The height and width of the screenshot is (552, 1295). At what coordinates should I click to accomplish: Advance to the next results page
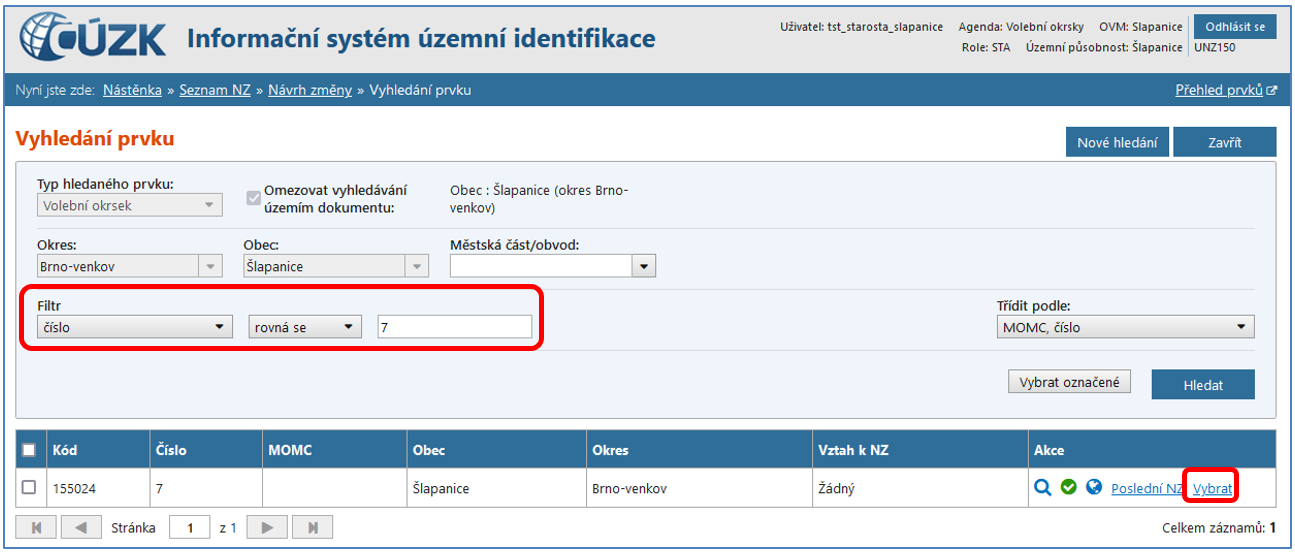tap(267, 527)
